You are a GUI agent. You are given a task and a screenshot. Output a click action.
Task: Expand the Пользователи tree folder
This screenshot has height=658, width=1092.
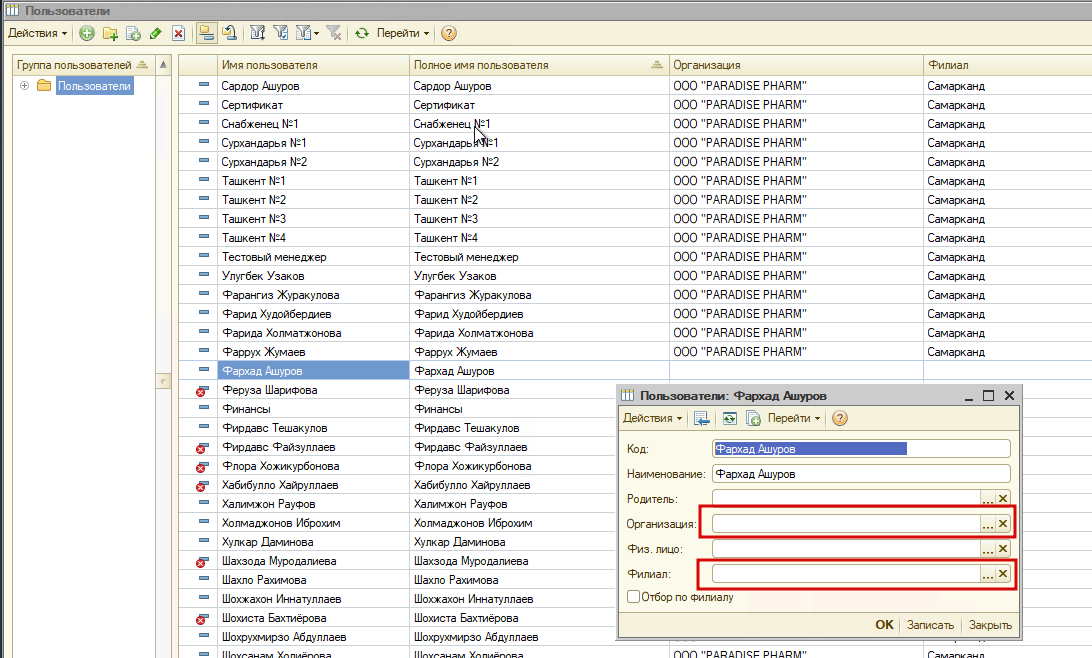point(24,86)
